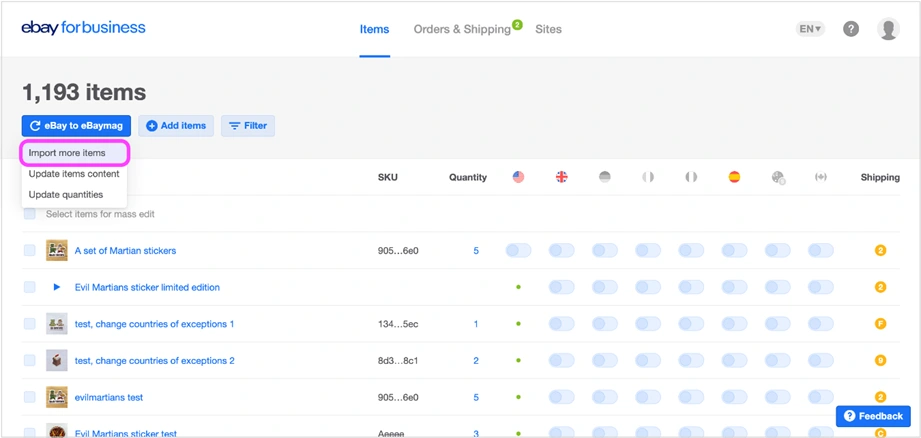Click the greyed Germany flag column icon
Image resolution: width=921 pixels, height=438 pixels.
tap(604, 177)
